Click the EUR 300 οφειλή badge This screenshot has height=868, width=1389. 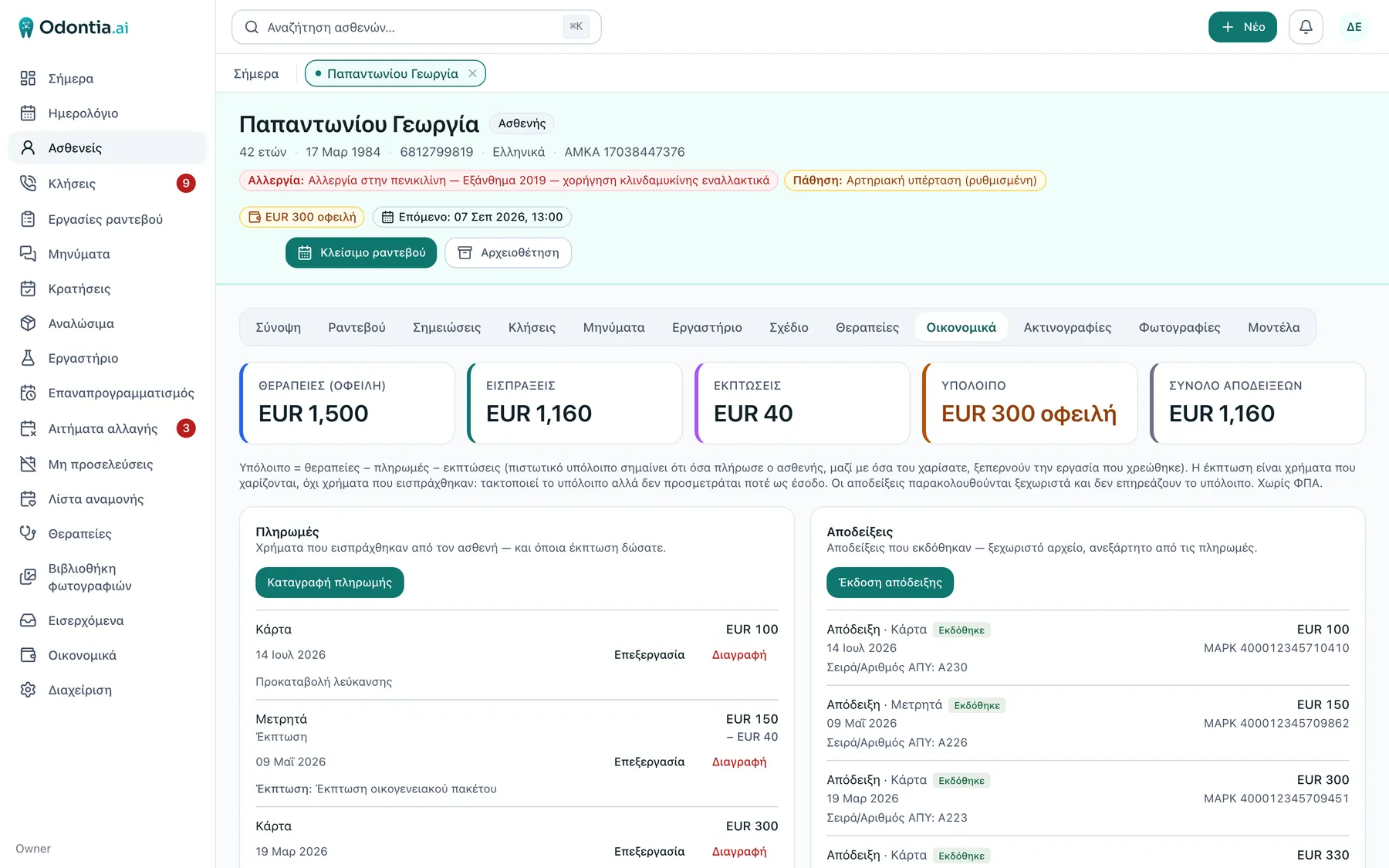pyautogui.click(x=302, y=217)
